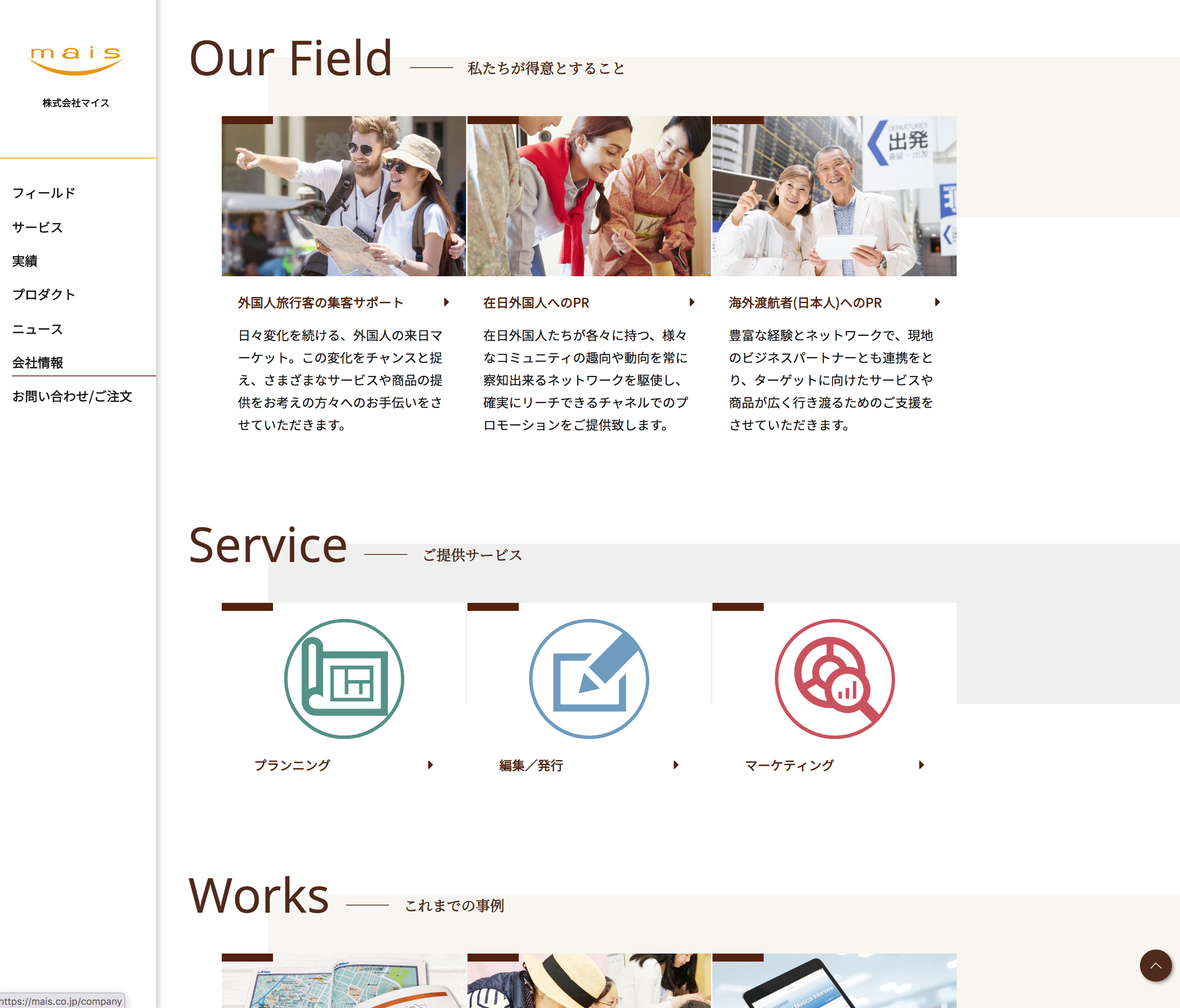1180x1008 pixels.
Task: Open the red Marketing chart magnifier icon
Action: click(834, 679)
